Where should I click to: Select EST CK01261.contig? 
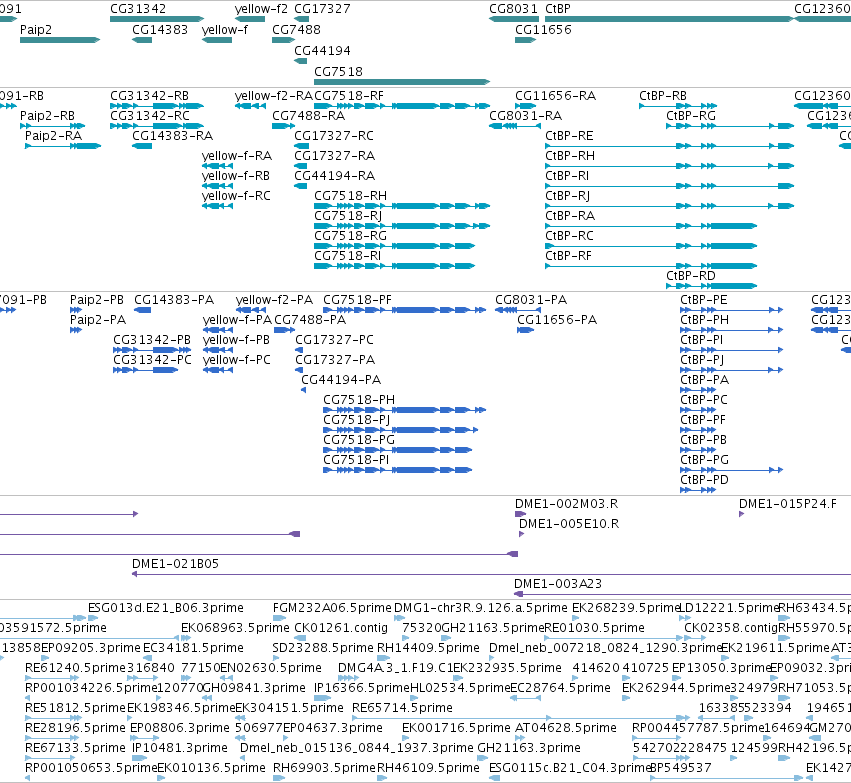341,628
